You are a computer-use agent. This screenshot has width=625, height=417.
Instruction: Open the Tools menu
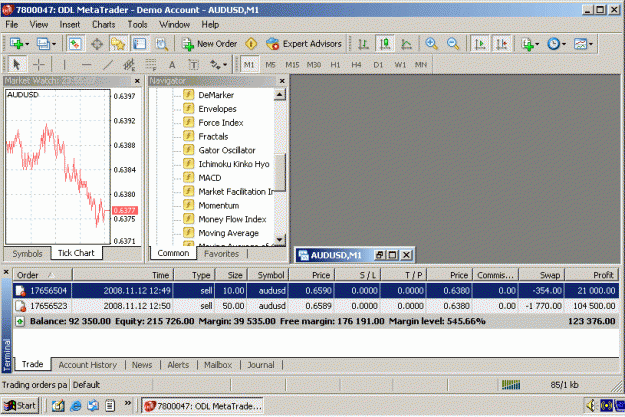[x=137, y=25]
